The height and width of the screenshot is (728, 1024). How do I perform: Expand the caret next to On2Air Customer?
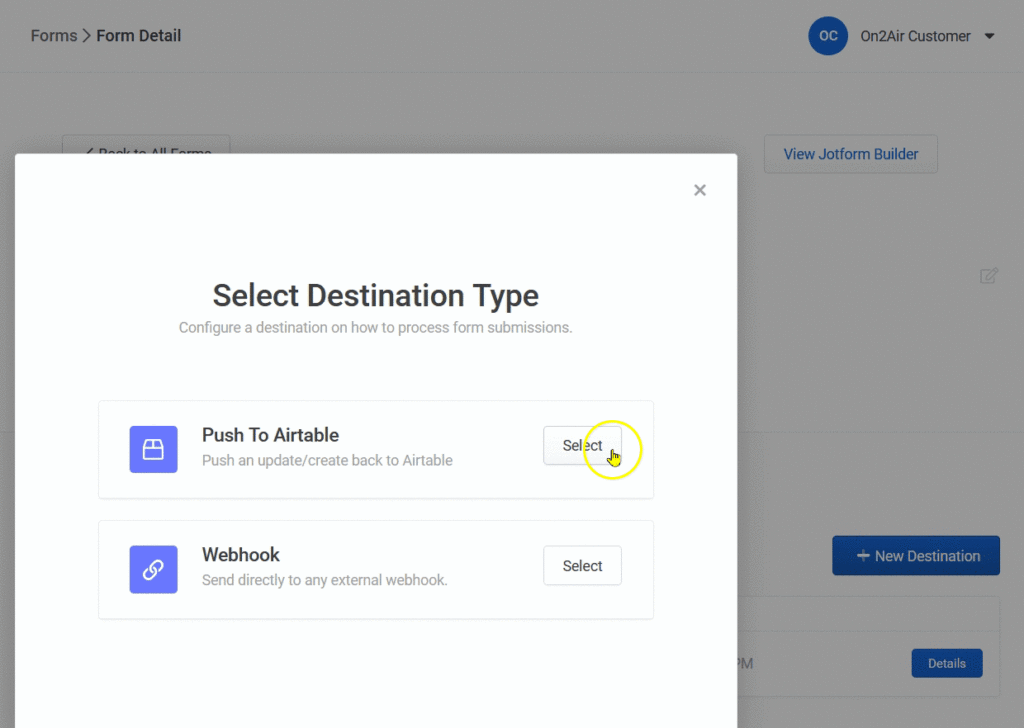[989, 36]
